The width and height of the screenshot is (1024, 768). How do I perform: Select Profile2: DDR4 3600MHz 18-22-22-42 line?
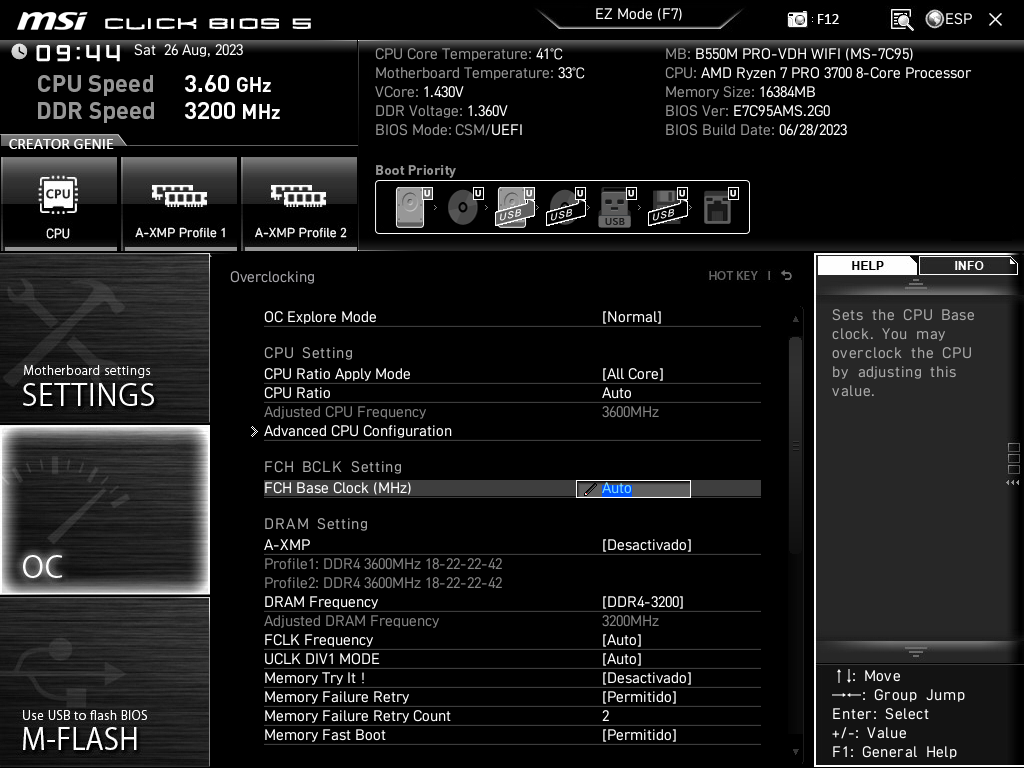click(383, 583)
